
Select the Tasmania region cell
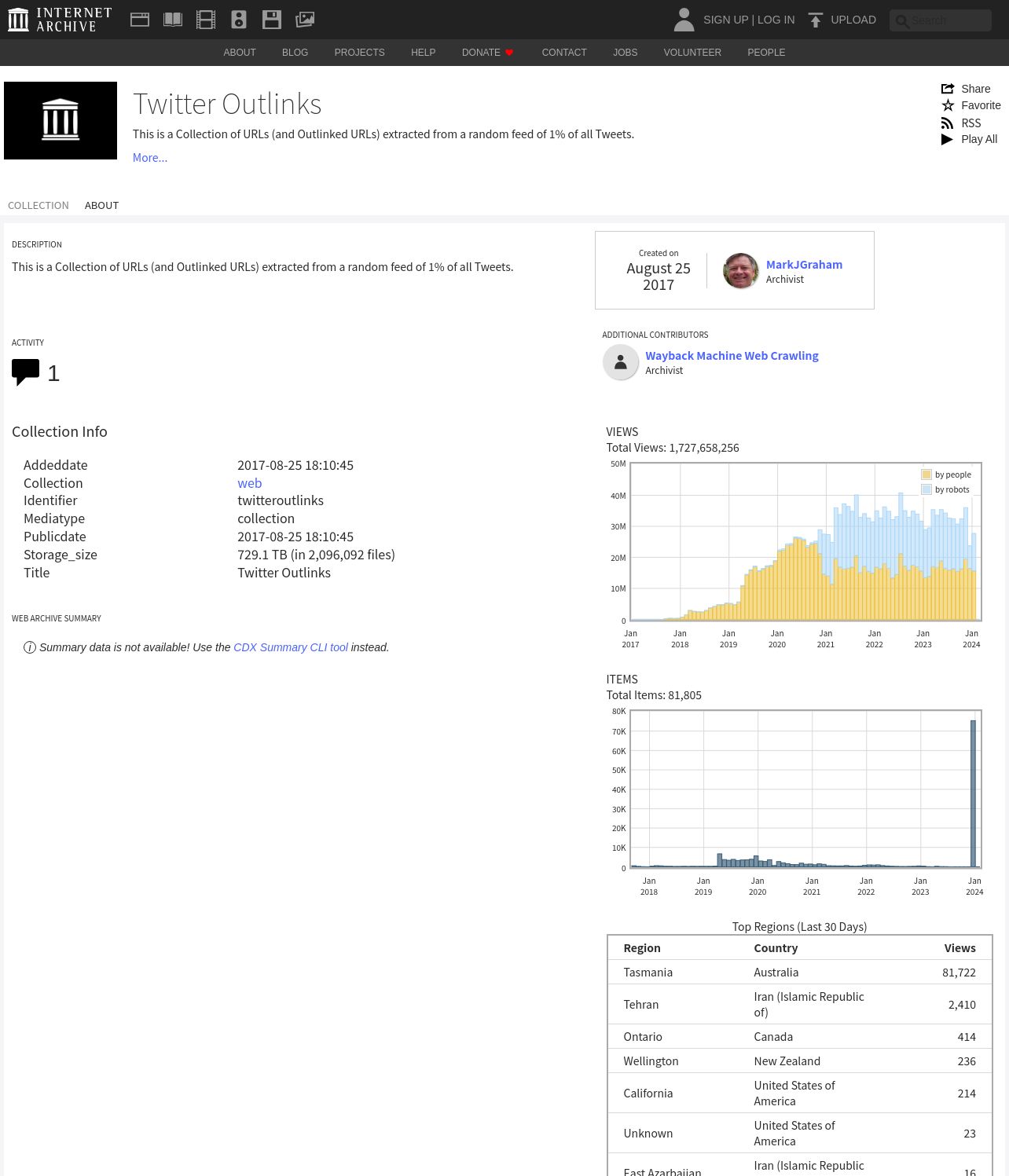(648, 973)
